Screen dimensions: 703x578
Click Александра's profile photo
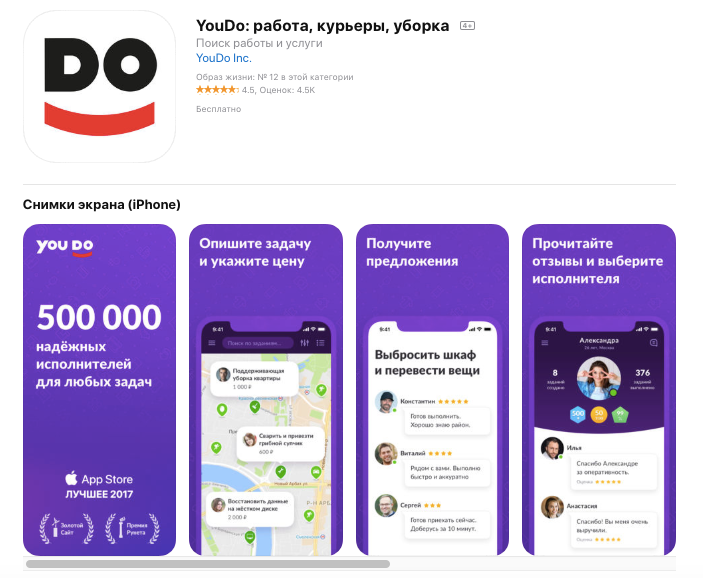[599, 378]
